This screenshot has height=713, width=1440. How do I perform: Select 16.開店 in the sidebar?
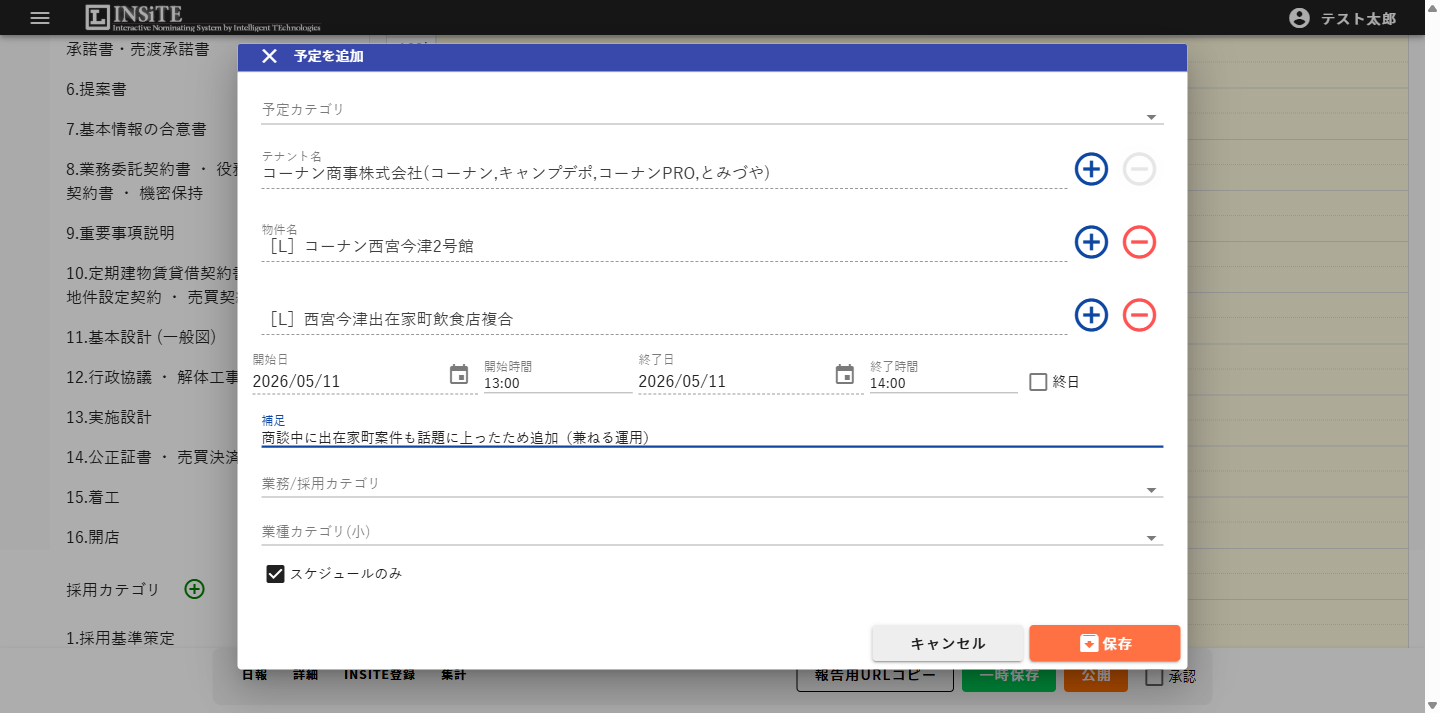click(x=92, y=537)
